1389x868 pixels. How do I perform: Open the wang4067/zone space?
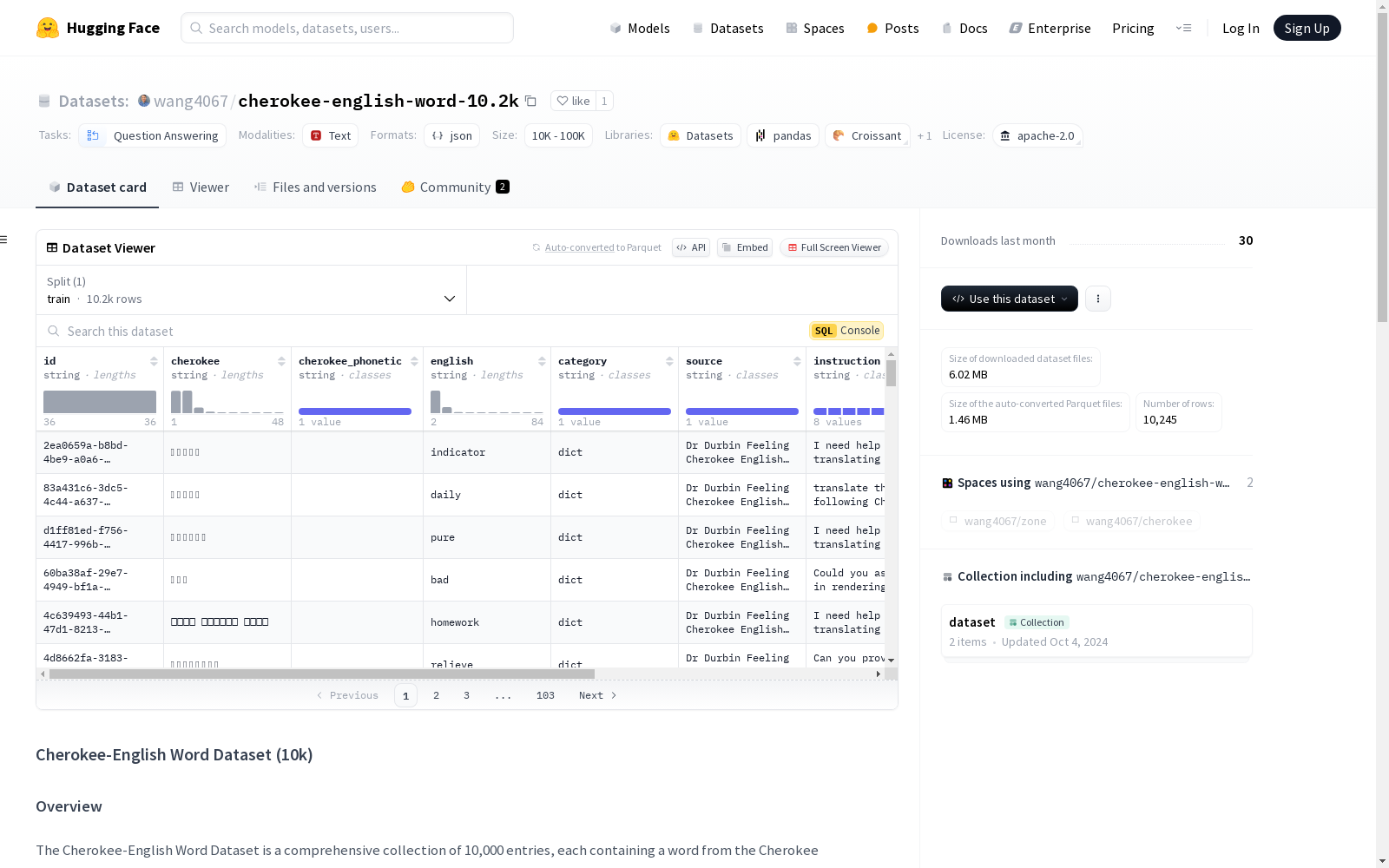[x=998, y=521]
